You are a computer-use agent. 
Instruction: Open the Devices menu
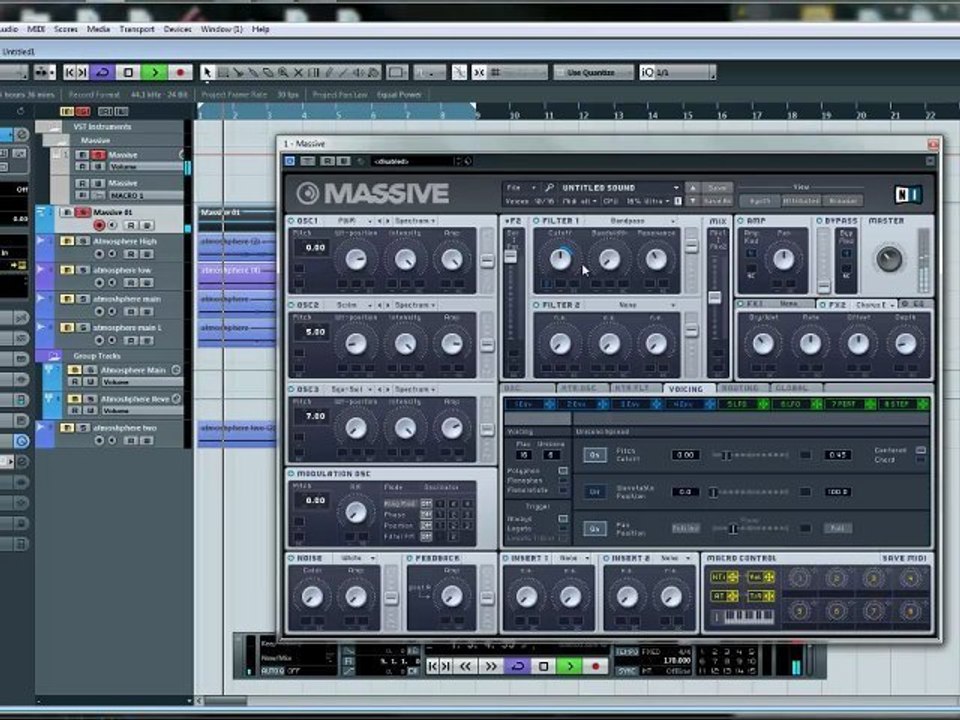178,29
